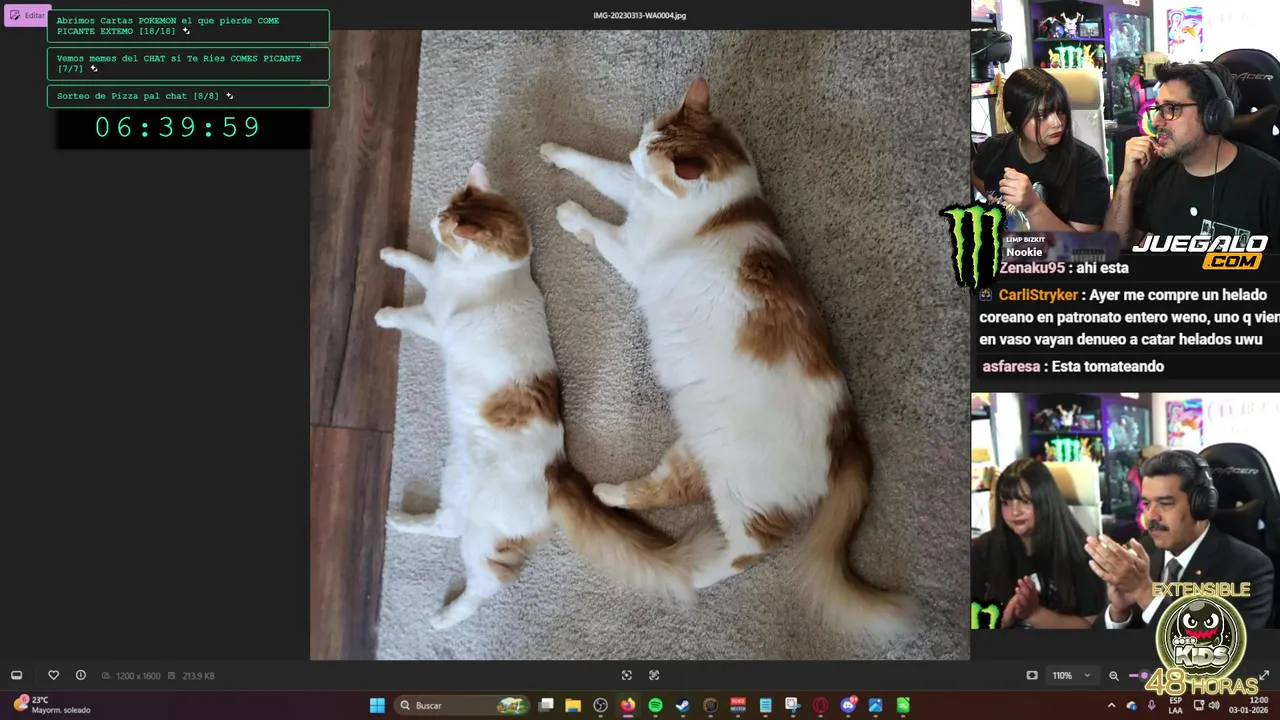This screenshot has height=720, width=1280.
Task: Click the Sorteo de Pizza pal chat text
Action: [x=137, y=96]
